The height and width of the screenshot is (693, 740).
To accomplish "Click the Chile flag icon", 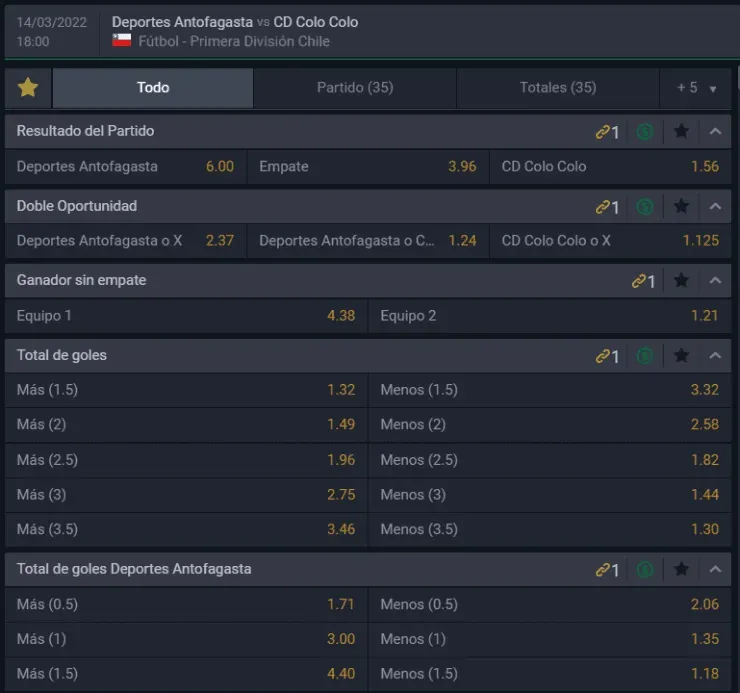I will (x=122, y=41).
